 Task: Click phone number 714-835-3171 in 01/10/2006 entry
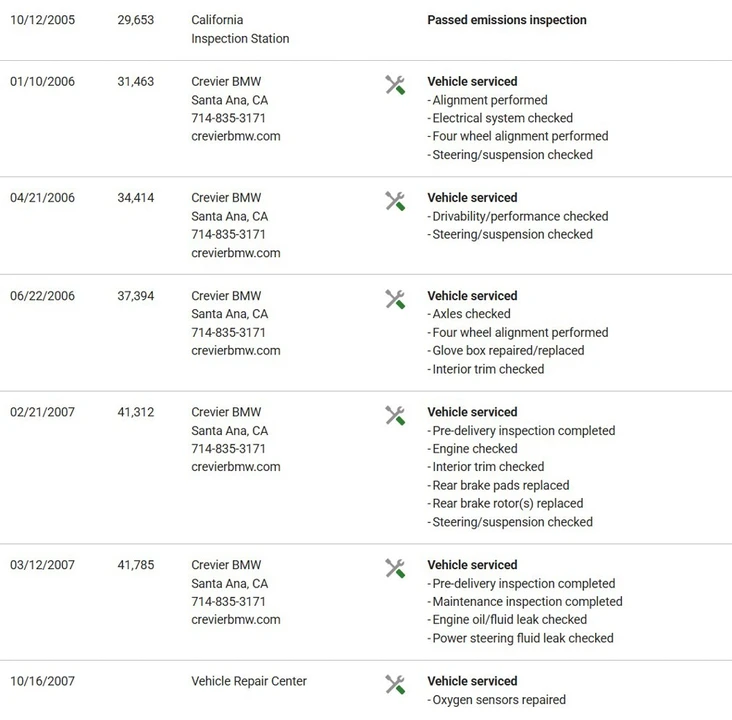[228, 118]
